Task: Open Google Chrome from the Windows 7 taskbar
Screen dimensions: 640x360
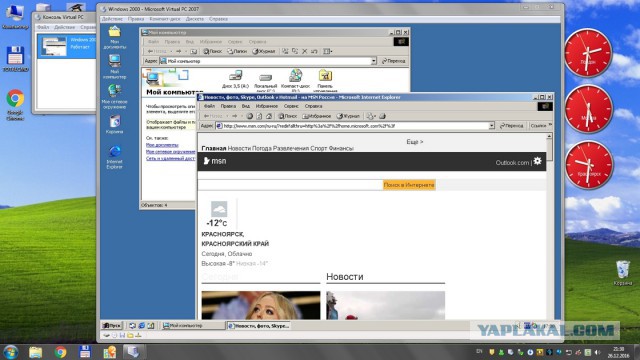Action: (60, 352)
